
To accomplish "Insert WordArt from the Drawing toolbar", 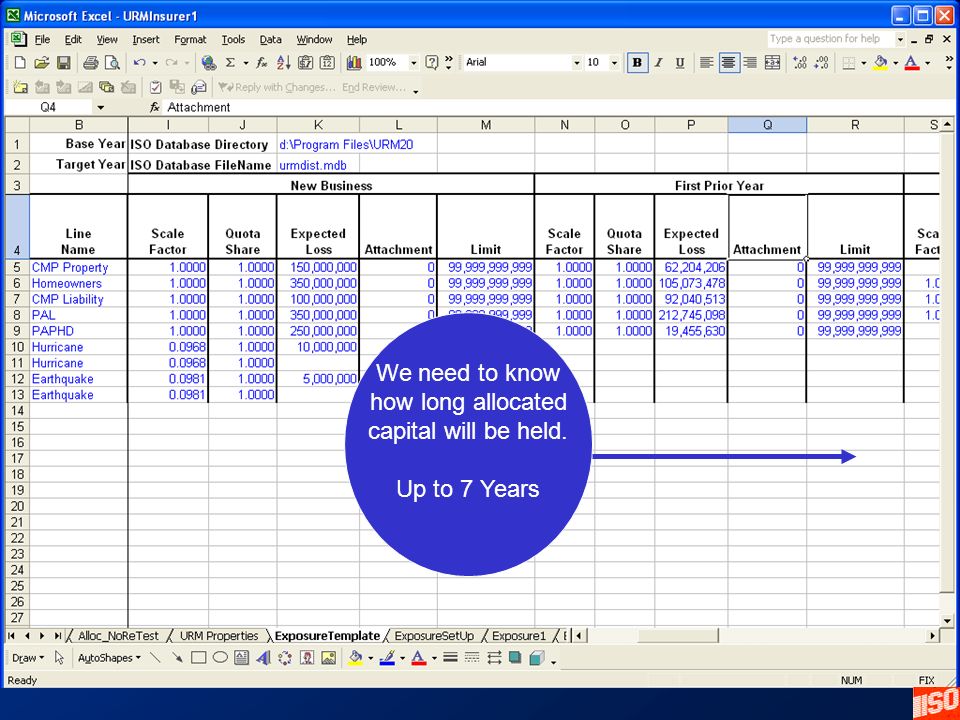I will coord(263,658).
